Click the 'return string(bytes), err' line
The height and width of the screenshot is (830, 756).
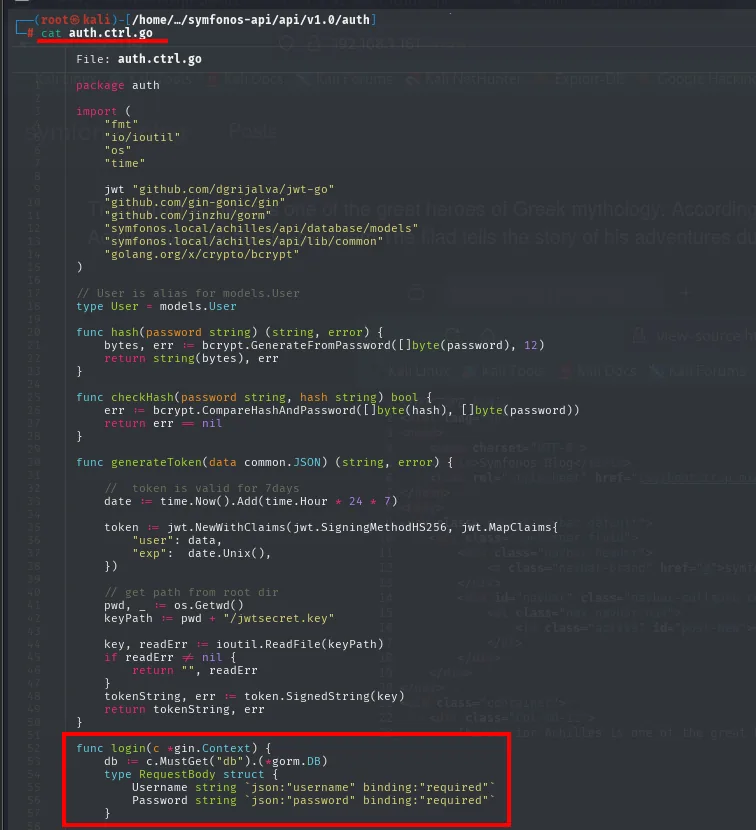tap(191, 358)
